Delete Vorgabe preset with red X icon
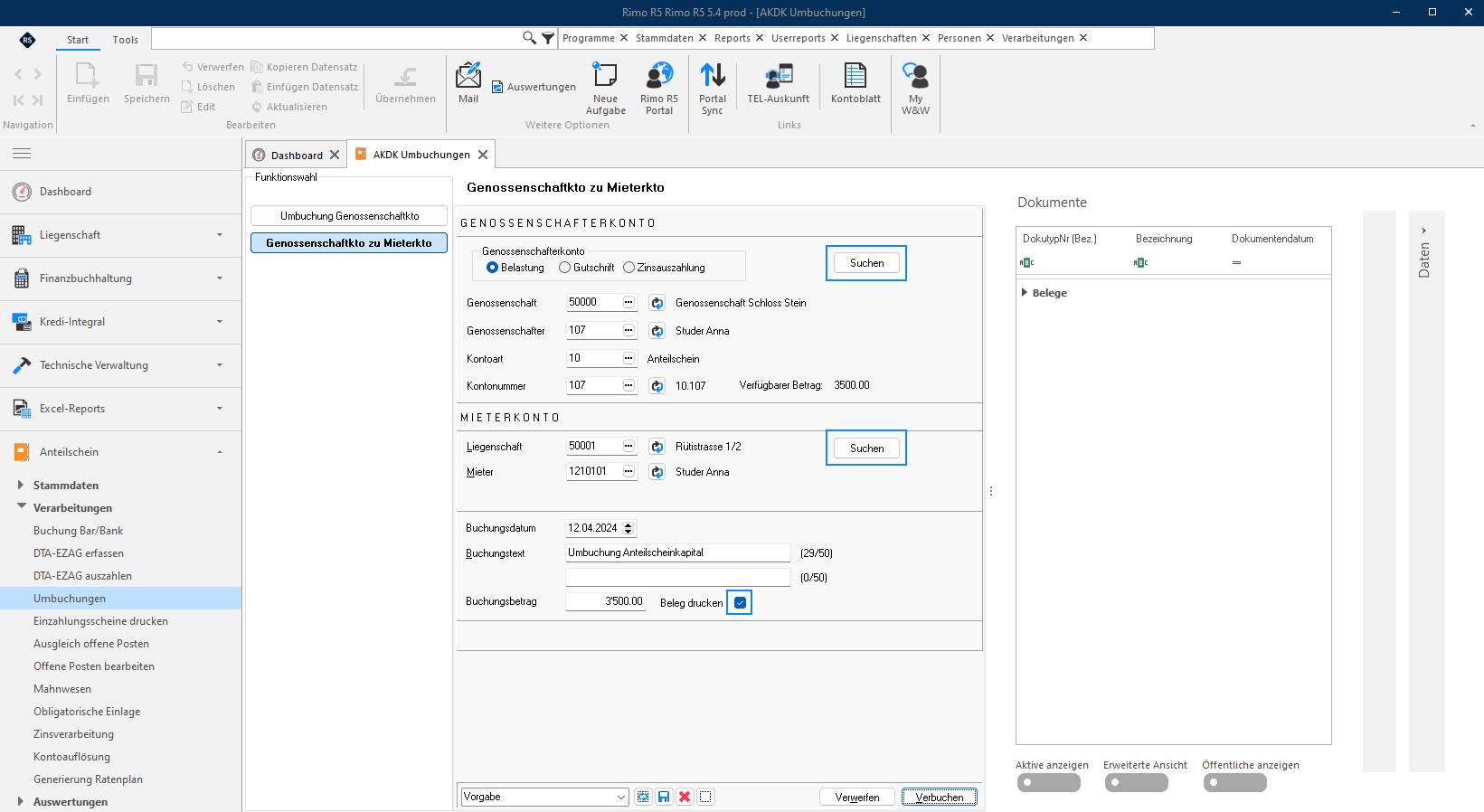Screen dimensions: 1484x812 click(685, 797)
